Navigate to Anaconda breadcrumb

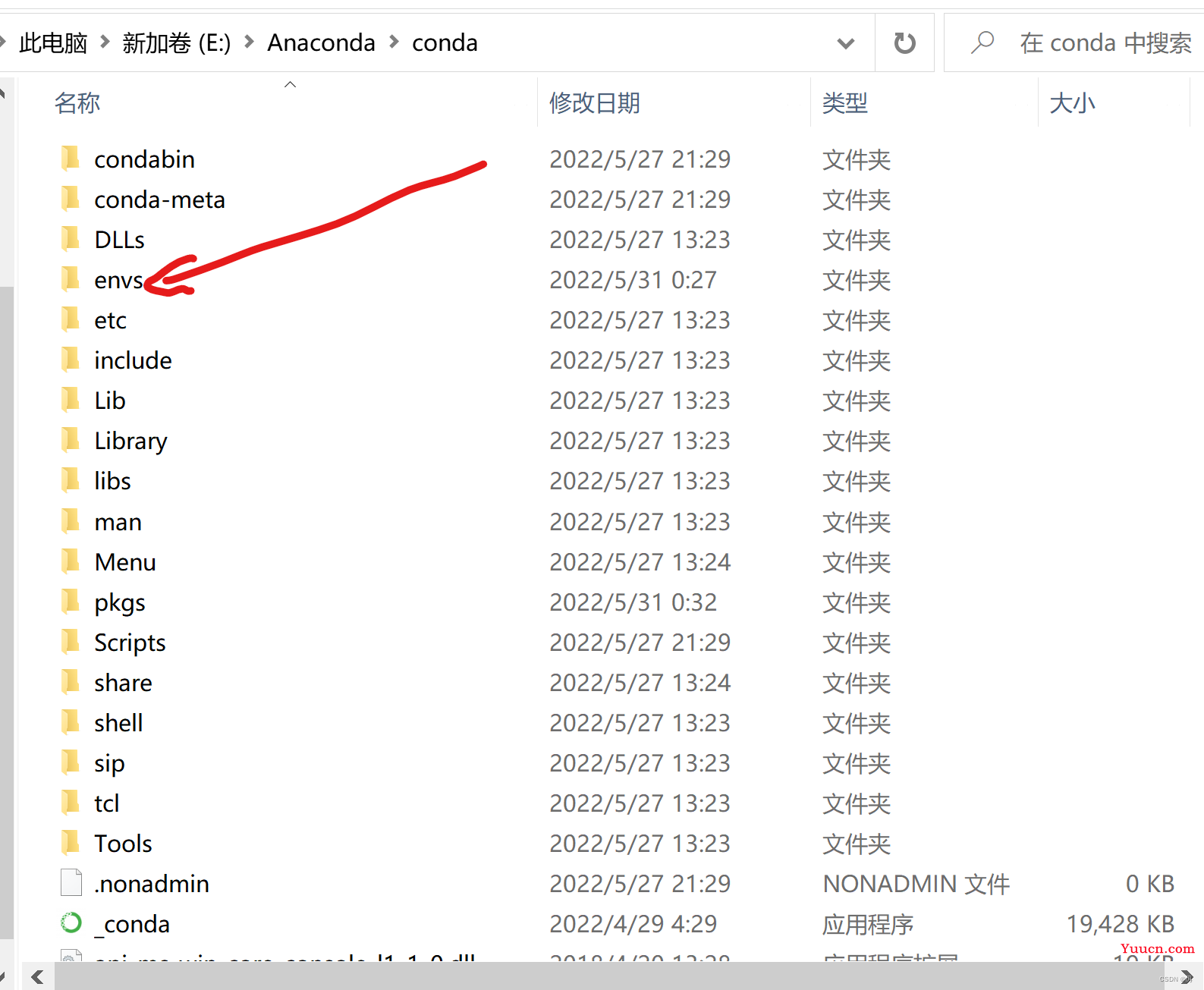(321, 42)
